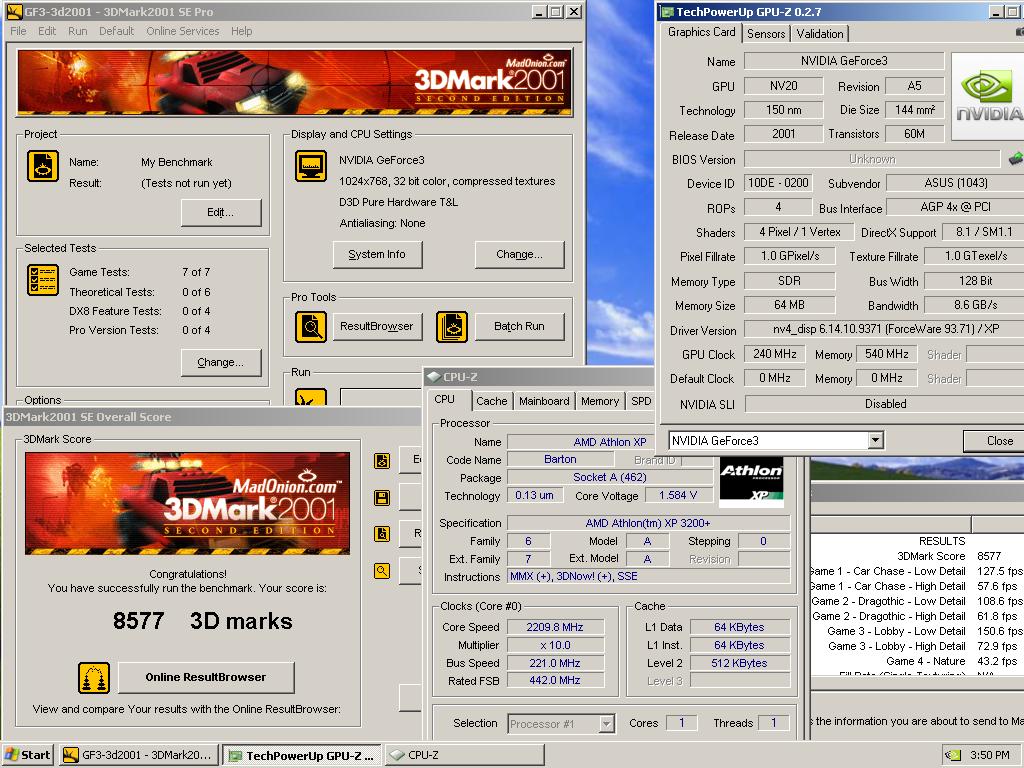Viewport: 1024px width, 768px height.
Task: Click the NVIDIA logo in GPU-Z
Action: 987,97
